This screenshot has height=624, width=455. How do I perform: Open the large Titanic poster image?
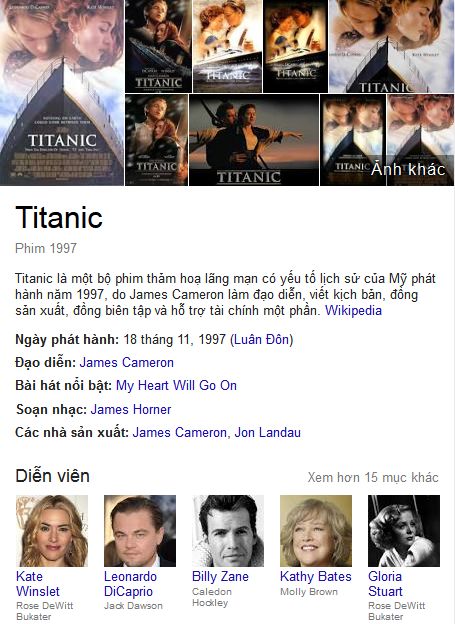pos(62,93)
